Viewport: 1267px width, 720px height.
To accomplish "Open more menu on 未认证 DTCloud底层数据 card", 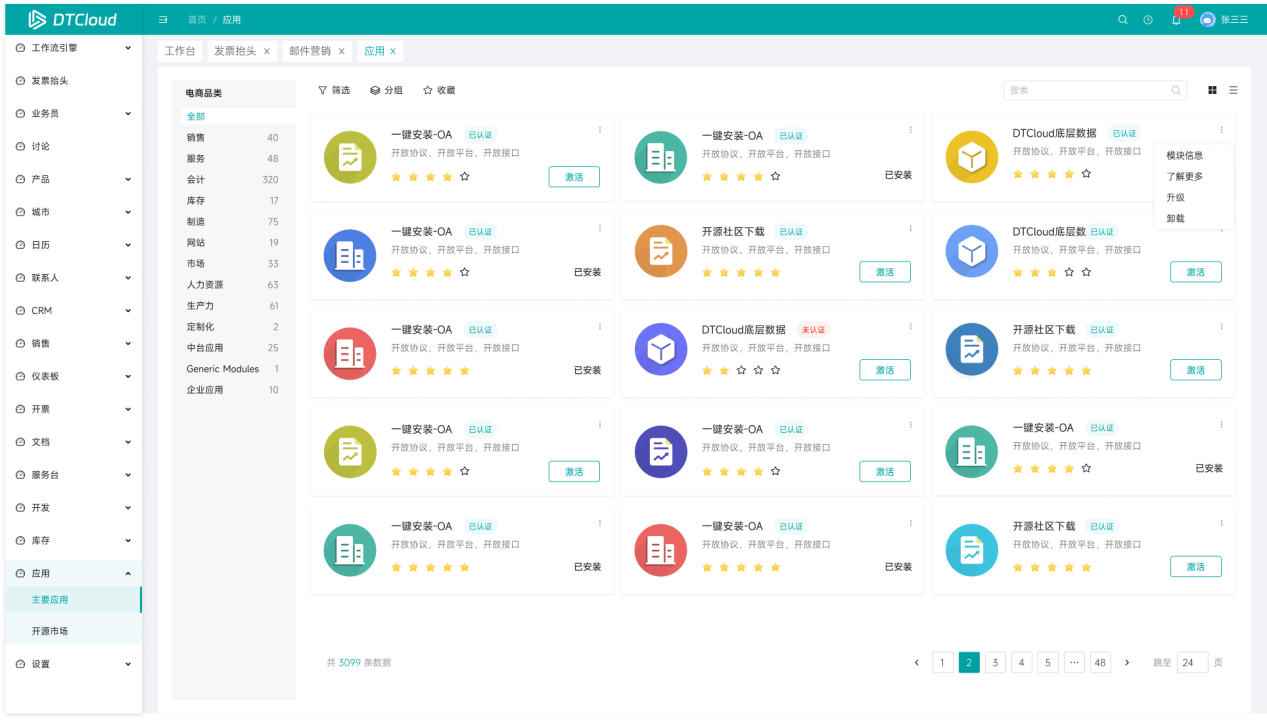I will 910,326.
